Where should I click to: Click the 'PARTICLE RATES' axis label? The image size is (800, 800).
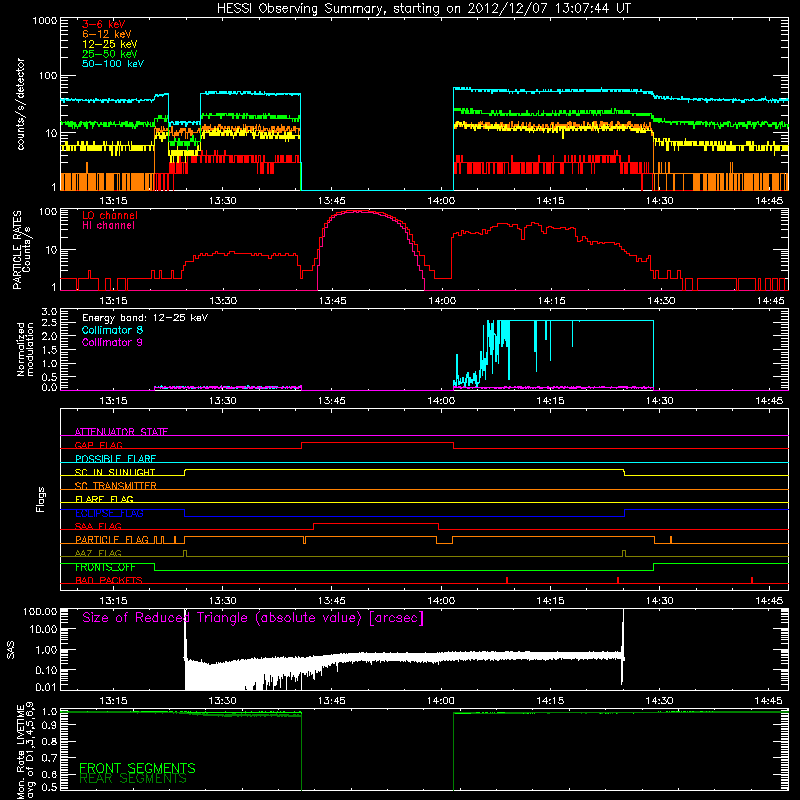18,250
